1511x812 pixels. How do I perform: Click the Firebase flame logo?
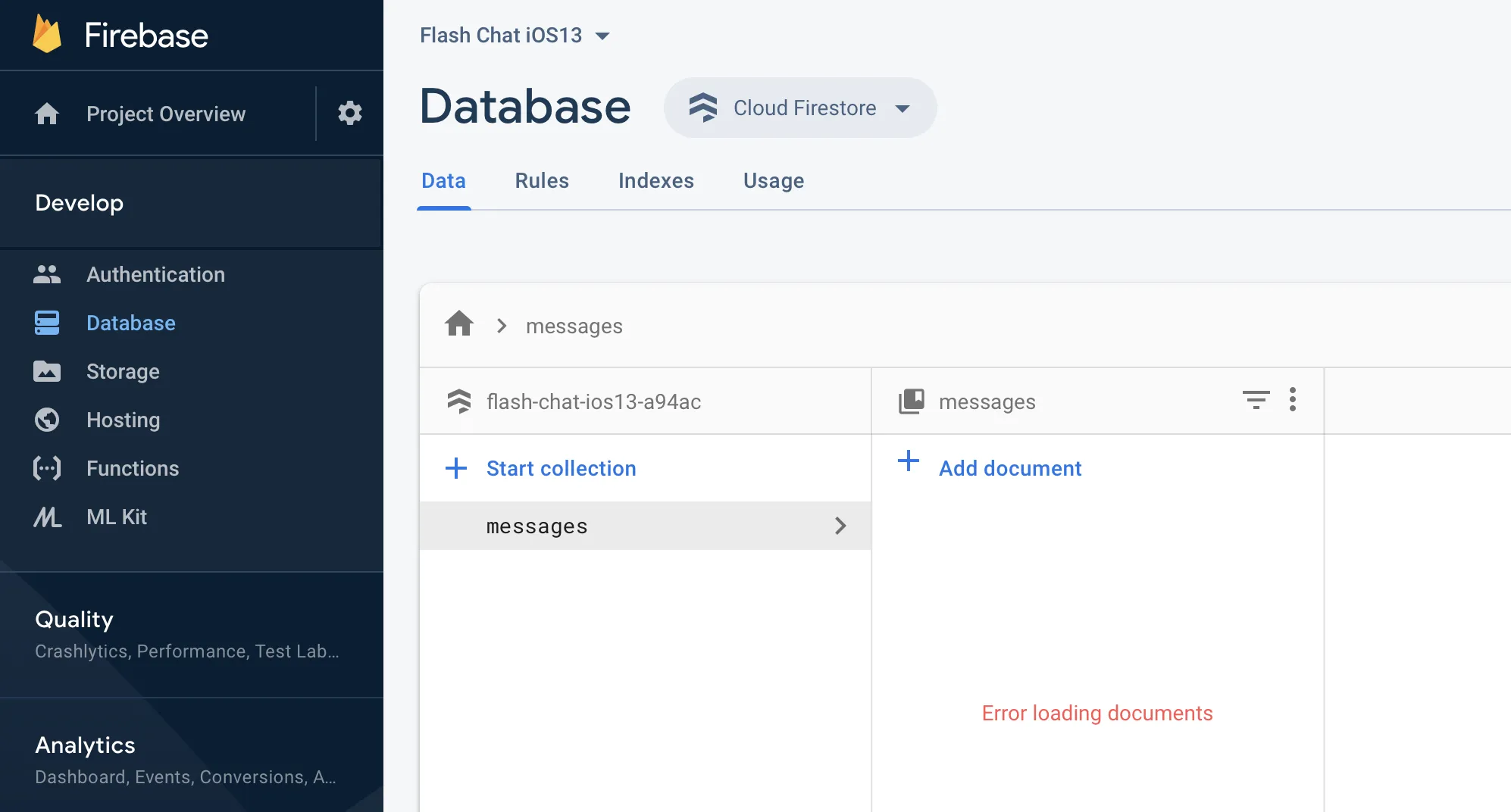coord(47,35)
